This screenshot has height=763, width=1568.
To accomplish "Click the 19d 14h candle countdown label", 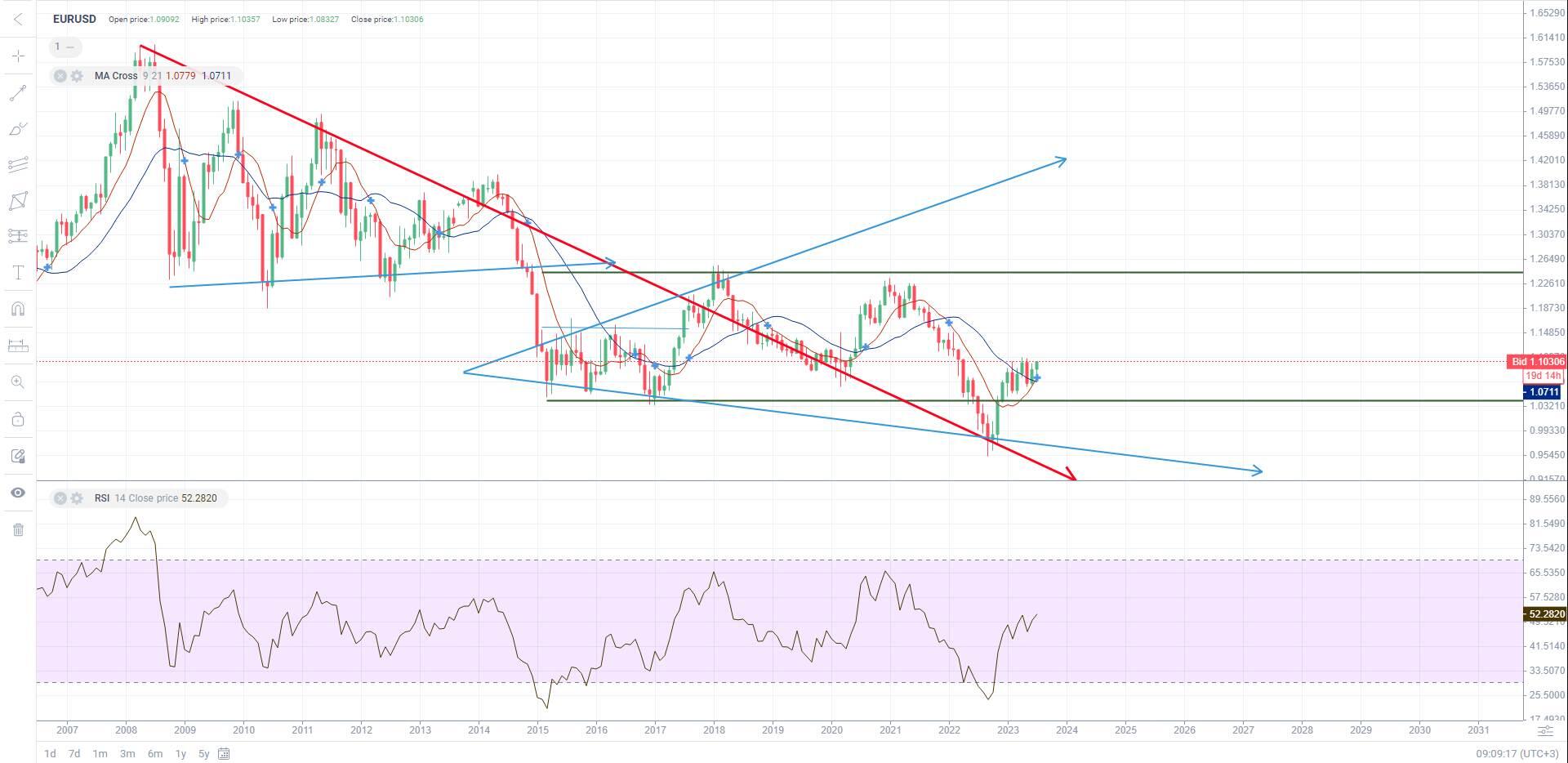I will pos(1542,376).
